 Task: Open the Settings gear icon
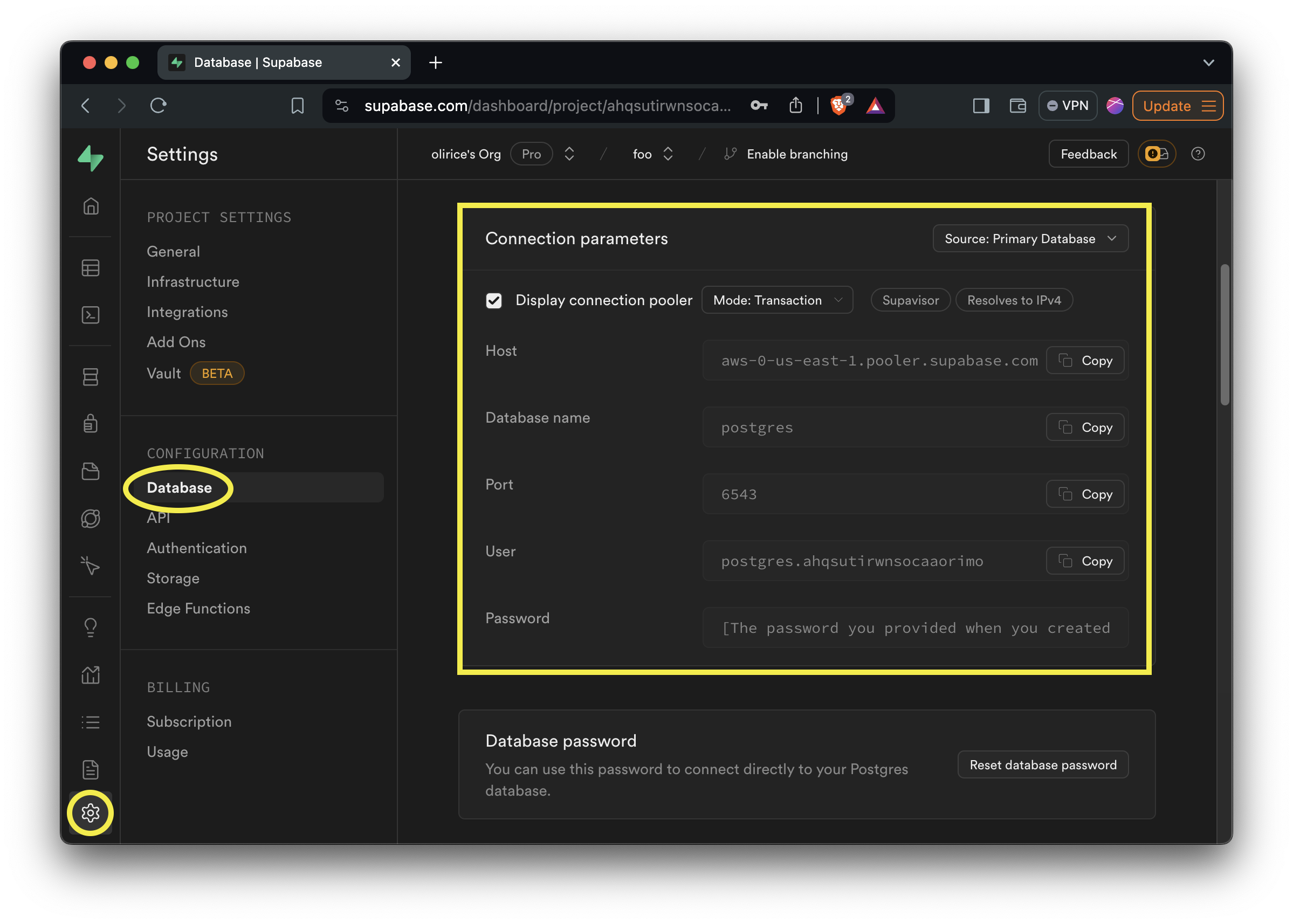tap(91, 812)
